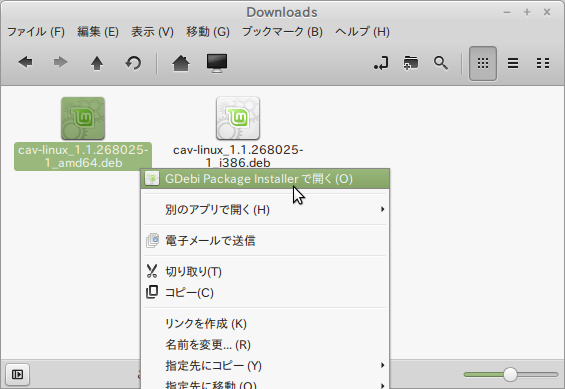Open the search magnifier tool
Screen dimensions: 565x389
pos(441,63)
